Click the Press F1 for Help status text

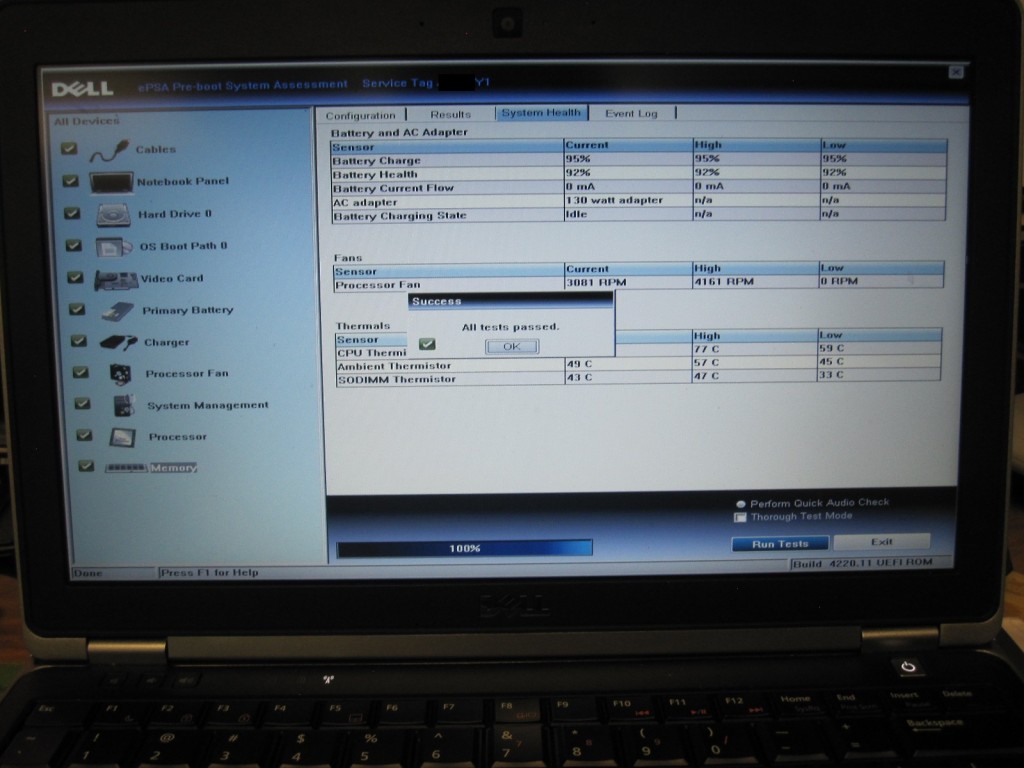[210, 573]
